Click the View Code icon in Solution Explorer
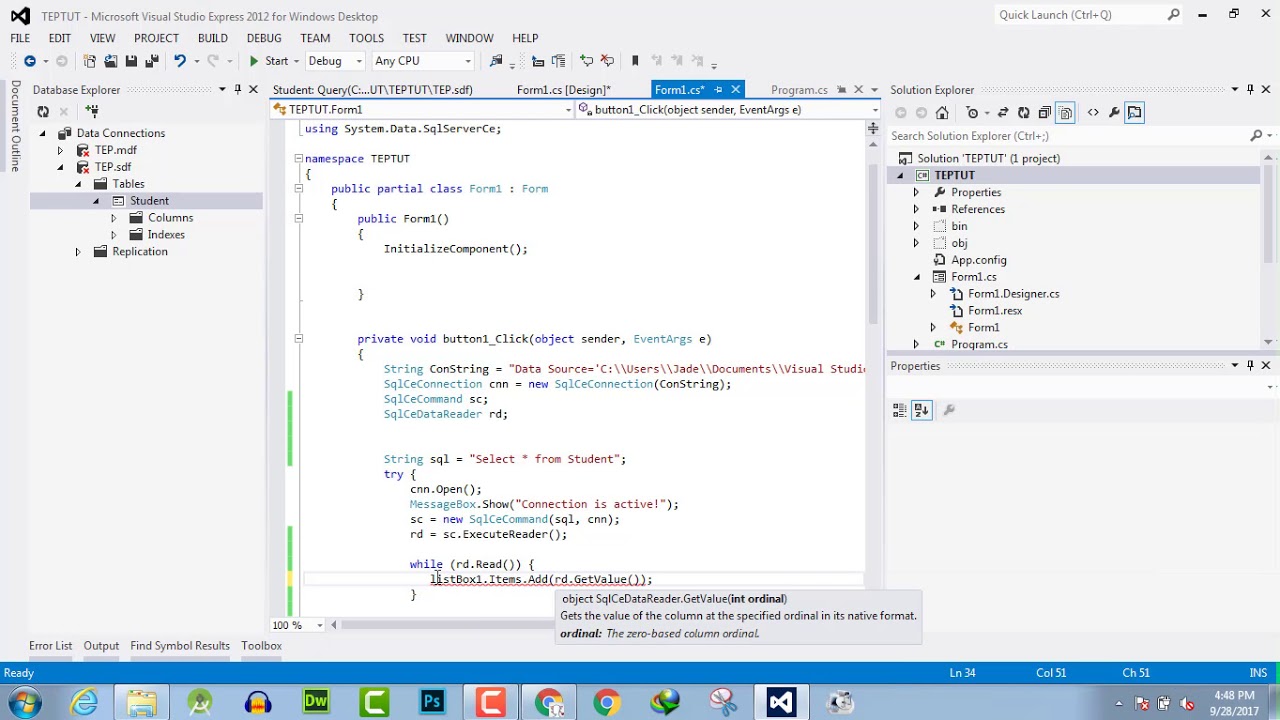Image resolution: width=1280 pixels, height=720 pixels. (x=1093, y=112)
